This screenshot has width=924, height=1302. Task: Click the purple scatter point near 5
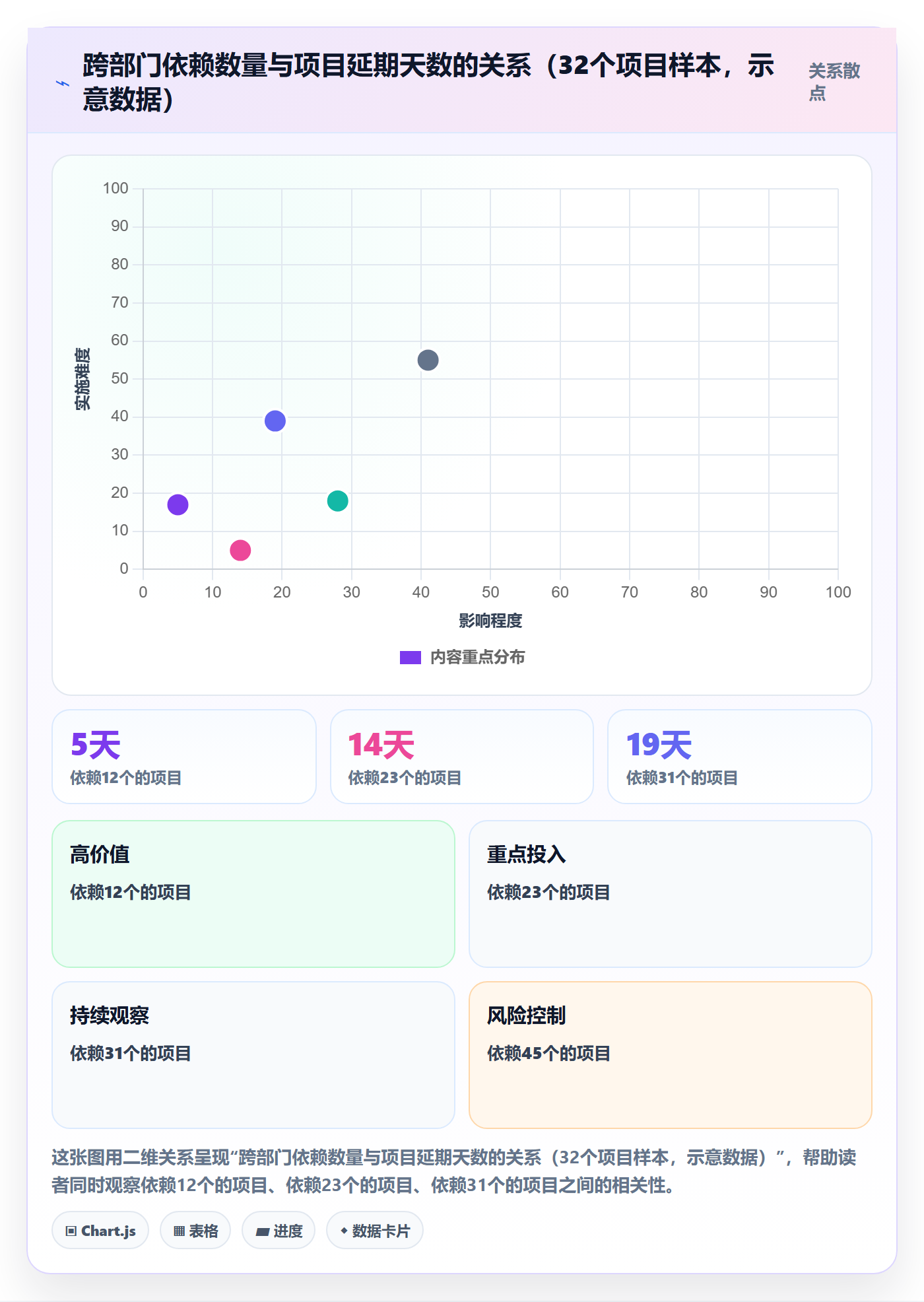pos(178,504)
